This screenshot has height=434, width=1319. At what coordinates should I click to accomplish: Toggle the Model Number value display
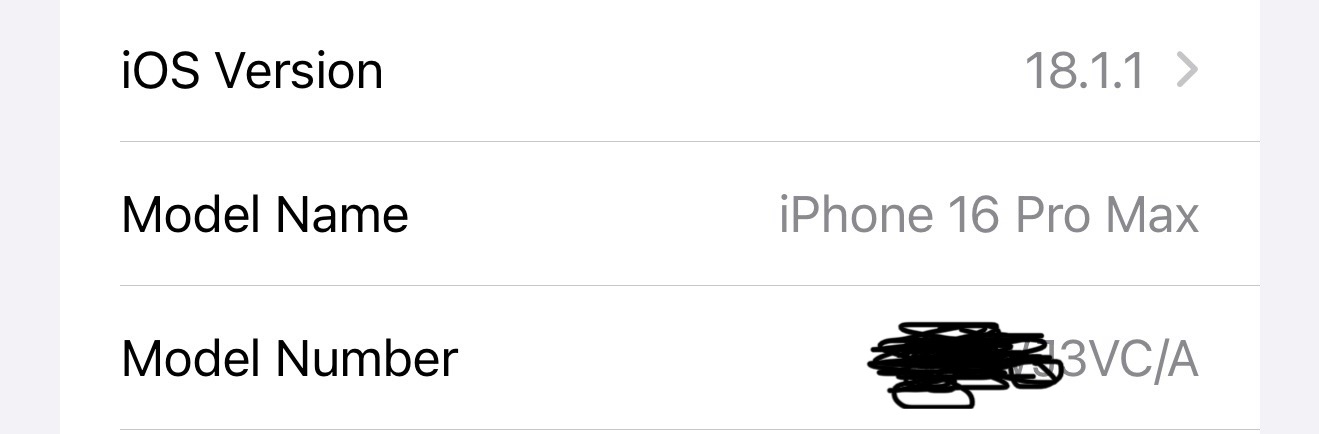pos(1035,360)
